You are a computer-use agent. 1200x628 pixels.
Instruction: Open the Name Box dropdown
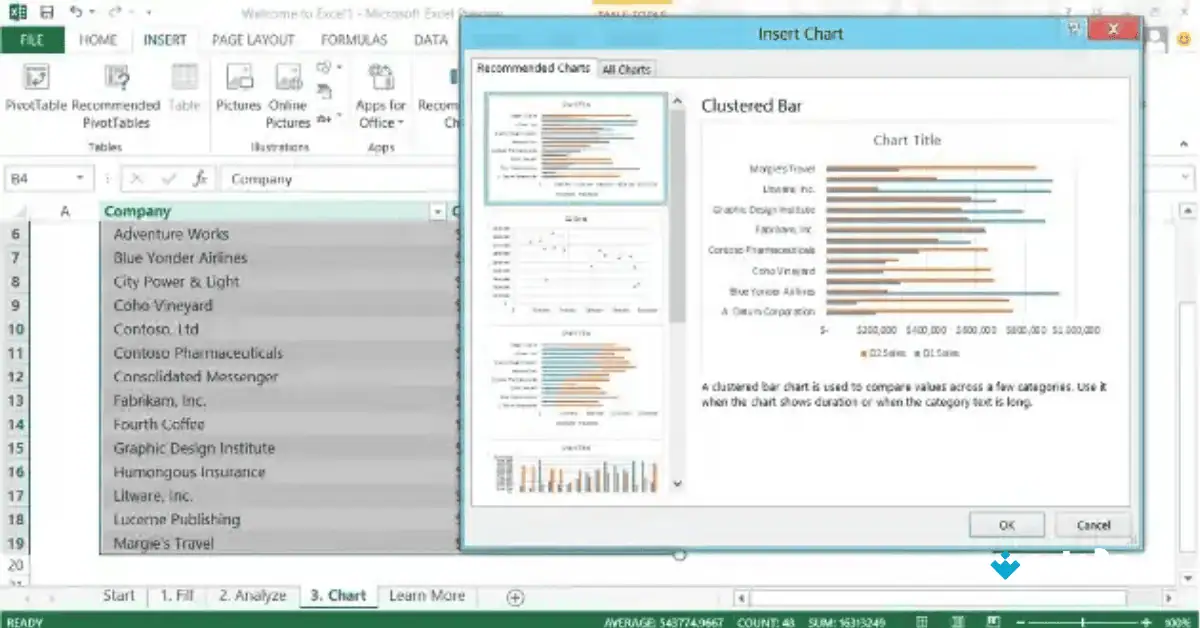(80, 177)
